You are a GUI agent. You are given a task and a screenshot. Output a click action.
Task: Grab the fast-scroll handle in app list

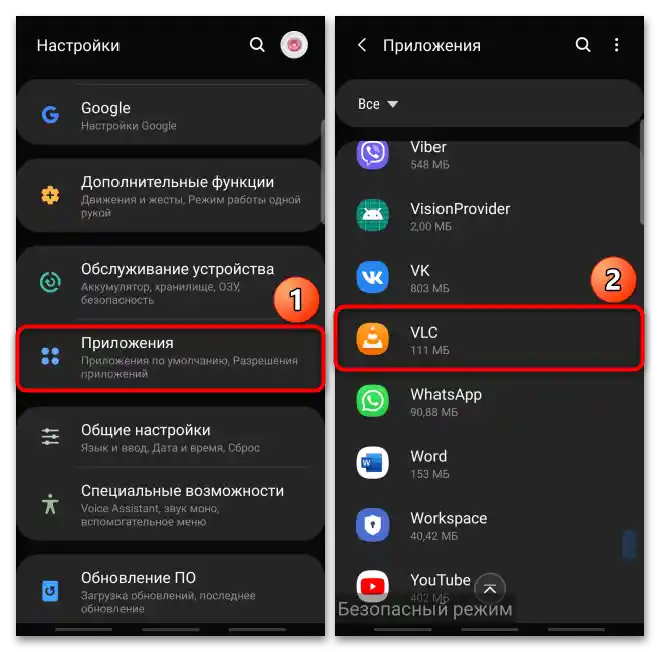pos(629,545)
